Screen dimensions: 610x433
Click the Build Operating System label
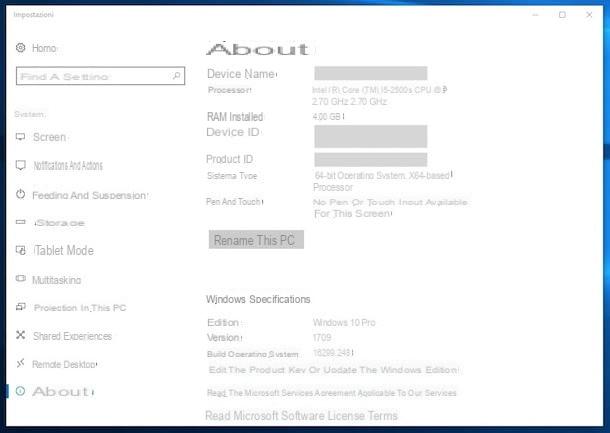[x=253, y=354]
